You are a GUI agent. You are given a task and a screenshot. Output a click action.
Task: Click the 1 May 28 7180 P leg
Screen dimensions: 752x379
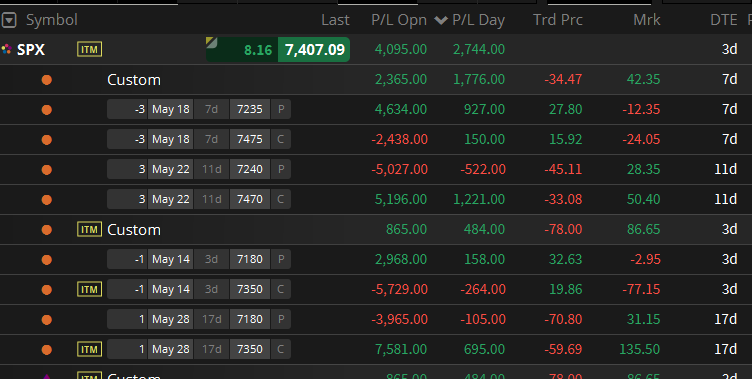pyautogui.click(x=199, y=319)
